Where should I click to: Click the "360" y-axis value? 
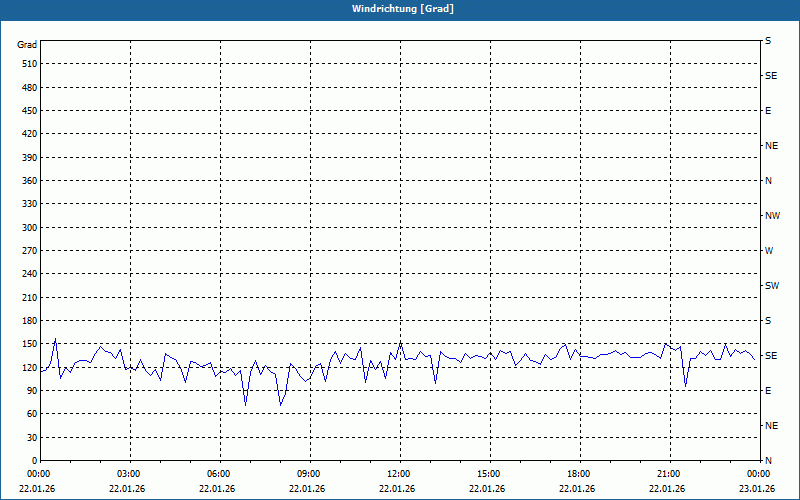click(x=30, y=181)
